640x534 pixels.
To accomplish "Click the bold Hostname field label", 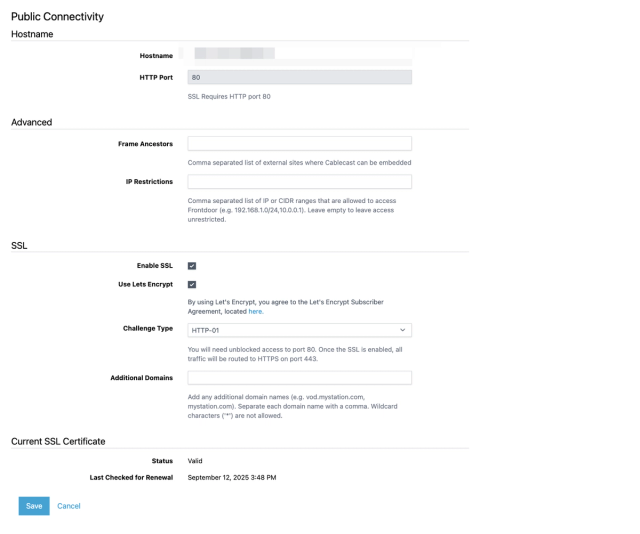I will [156, 56].
